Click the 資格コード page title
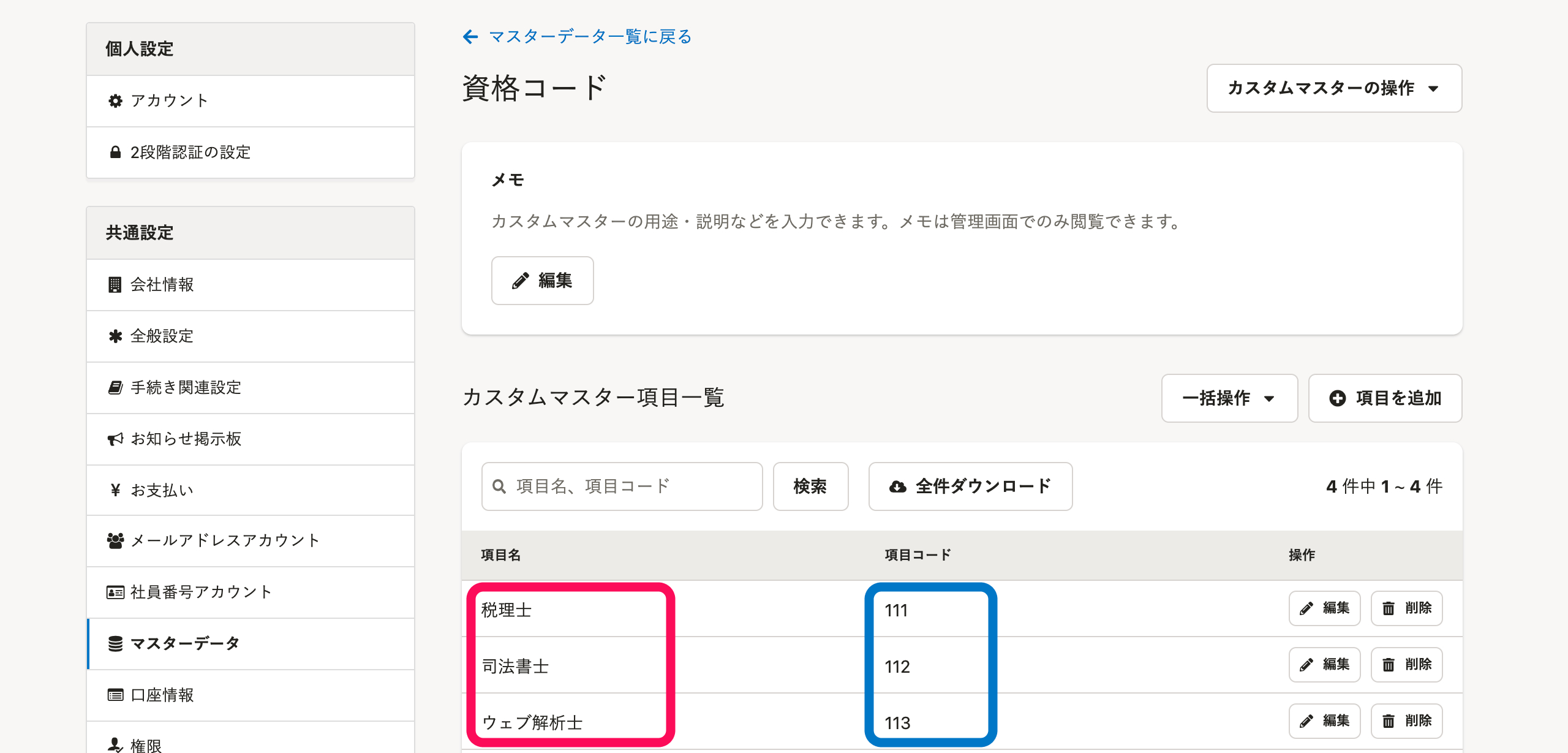The width and height of the screenshot is (1568, 753). click(x=534, y=88)
